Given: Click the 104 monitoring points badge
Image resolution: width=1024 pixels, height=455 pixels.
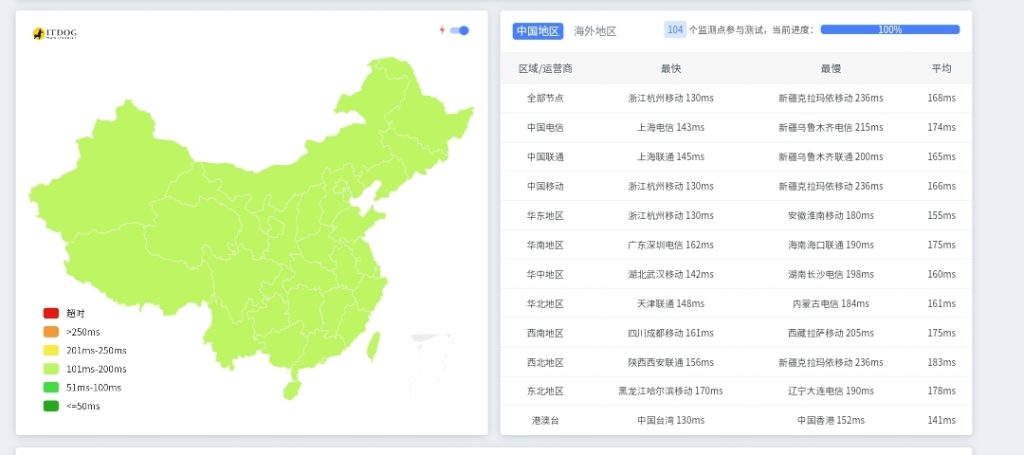Looking at the screenshot, I should [x=675, y=30].
